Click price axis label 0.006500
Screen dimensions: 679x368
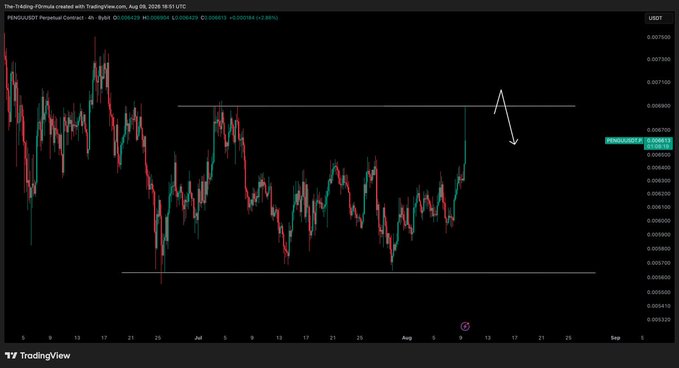pos(658,155)
